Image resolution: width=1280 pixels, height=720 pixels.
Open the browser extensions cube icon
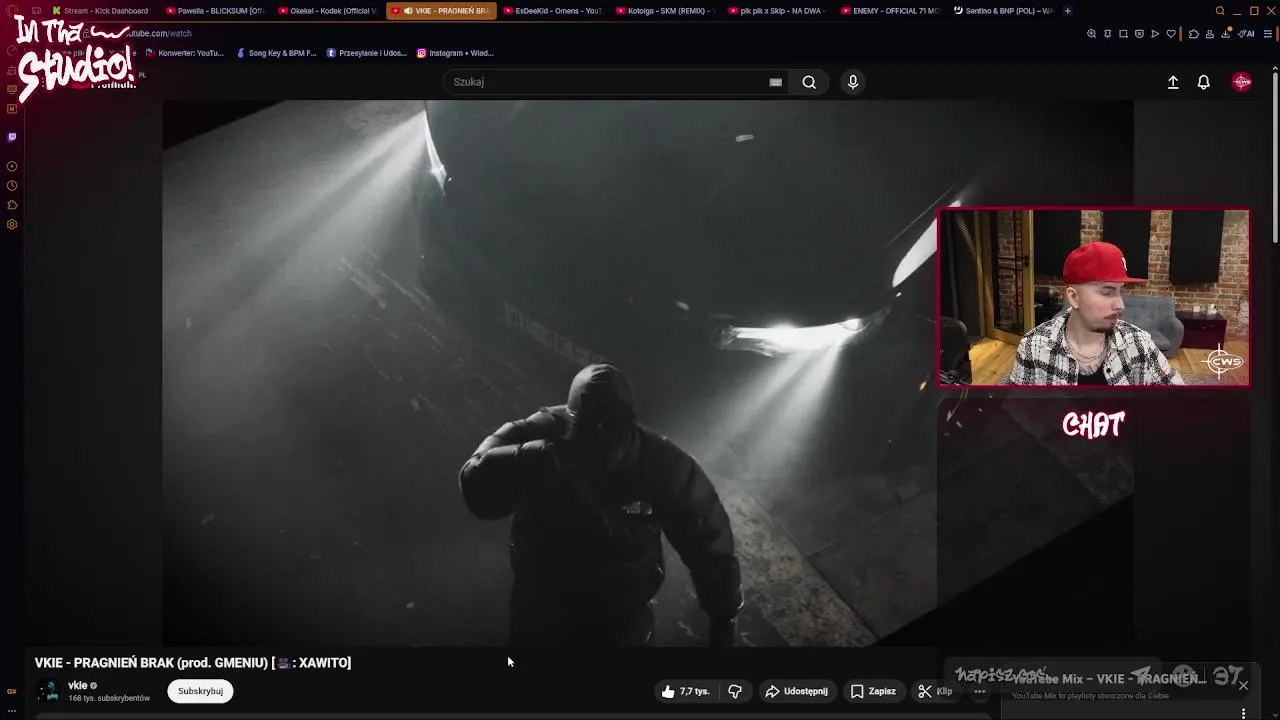pyautogui.click(x=1194, y=34)
